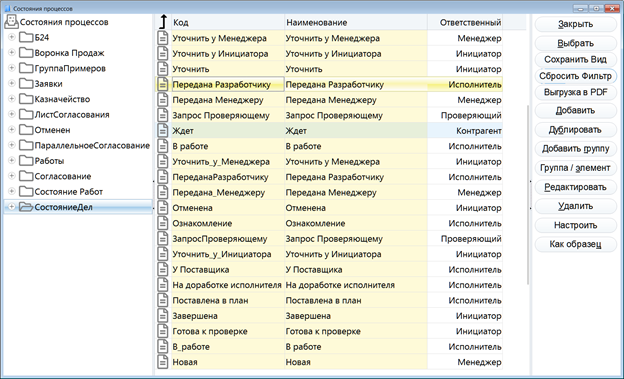This screenshot has height=379, width=624.
Task: Click the ЛистСогласования folder icon
Action: point(26,114)
